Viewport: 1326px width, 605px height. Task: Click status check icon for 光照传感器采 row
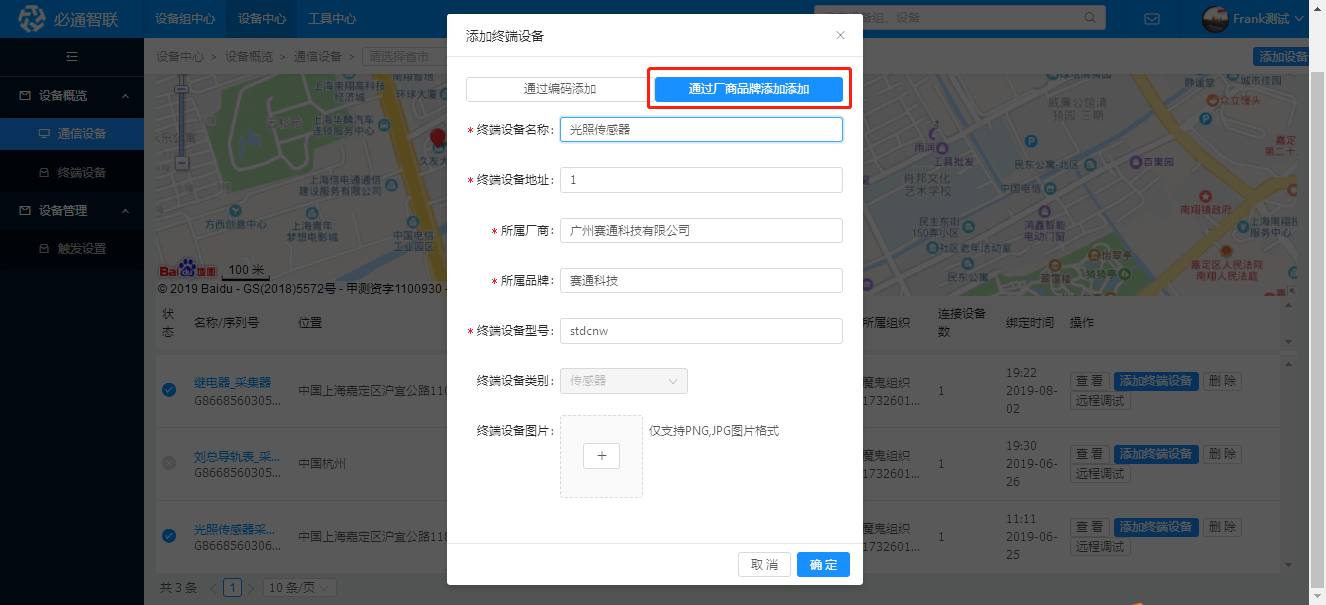pyautogui.click(x=169, y=536)
